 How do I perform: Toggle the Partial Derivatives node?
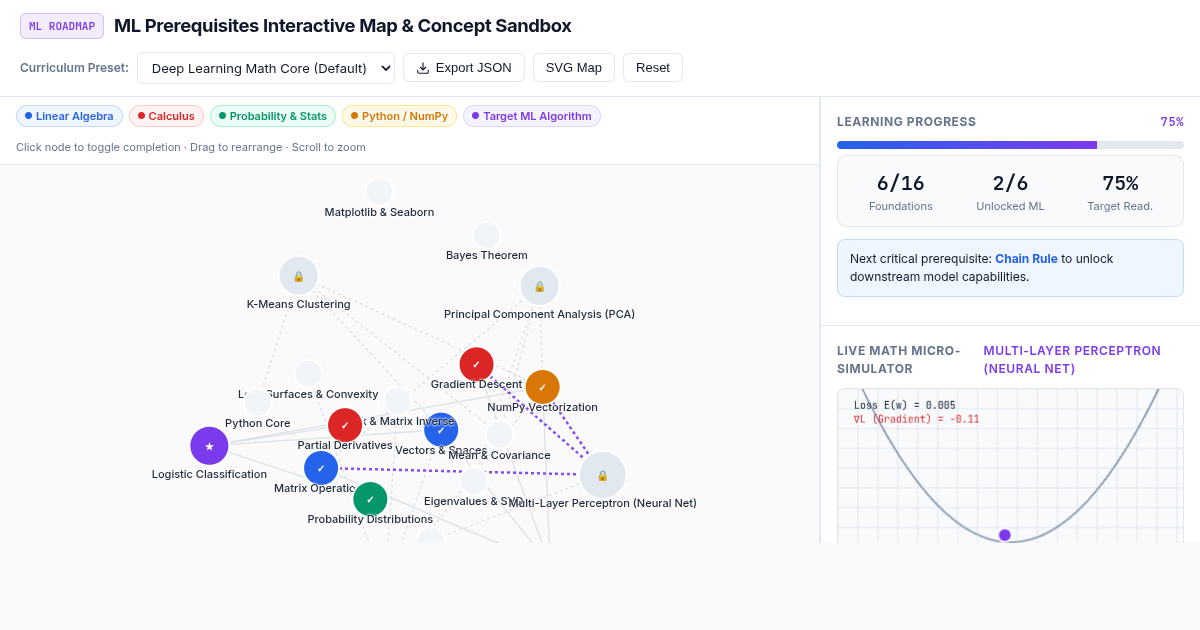[x=345, y=425]
